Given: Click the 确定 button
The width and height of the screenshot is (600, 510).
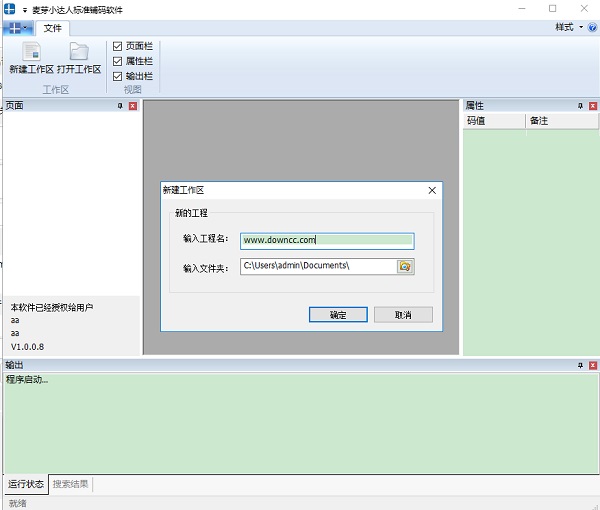Looking at the screenshot, I should point(338,315).
